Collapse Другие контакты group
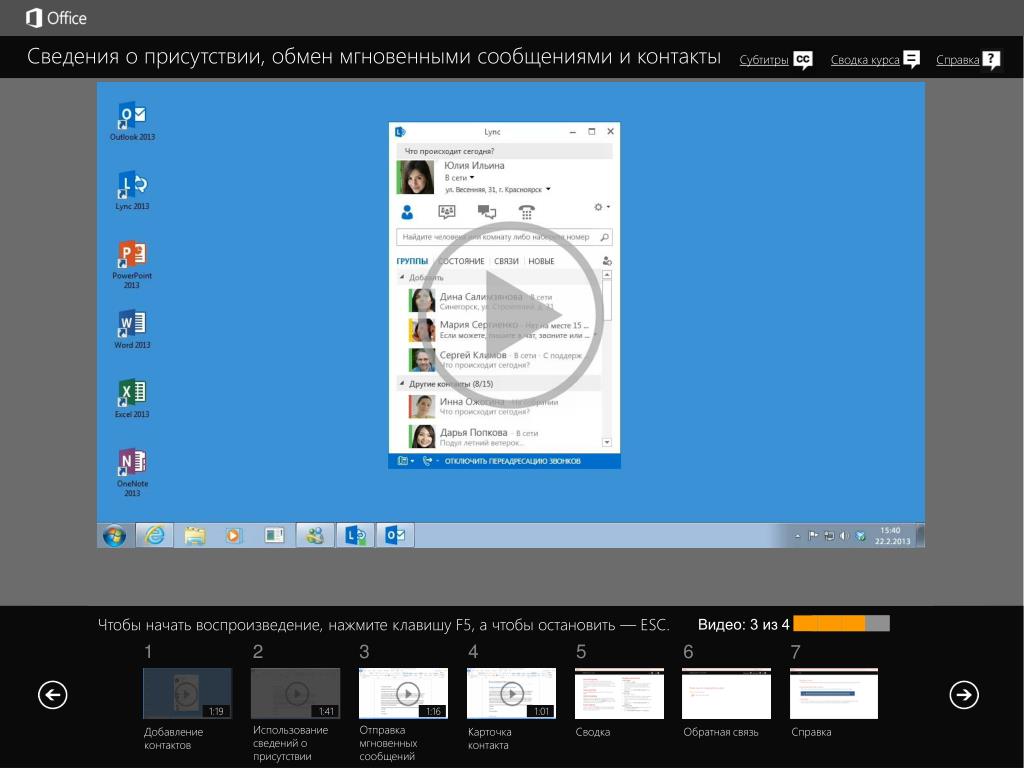 [402, 383]
